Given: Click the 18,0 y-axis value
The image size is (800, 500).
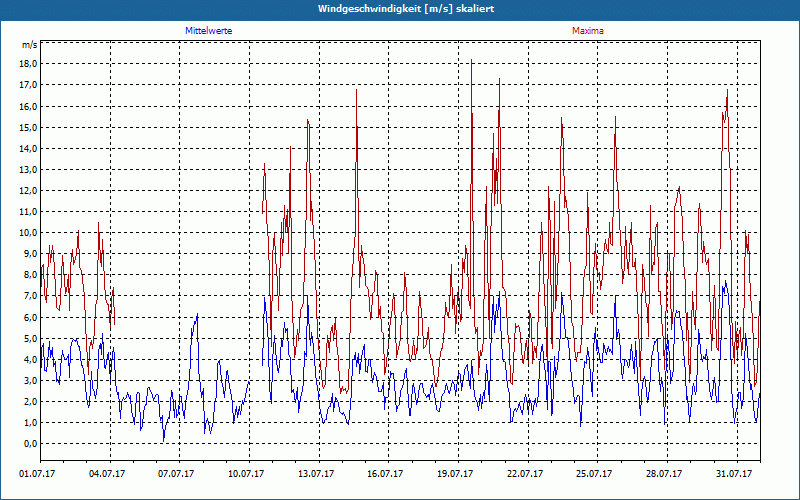Looking at the screenshot, I should [28, 64].
